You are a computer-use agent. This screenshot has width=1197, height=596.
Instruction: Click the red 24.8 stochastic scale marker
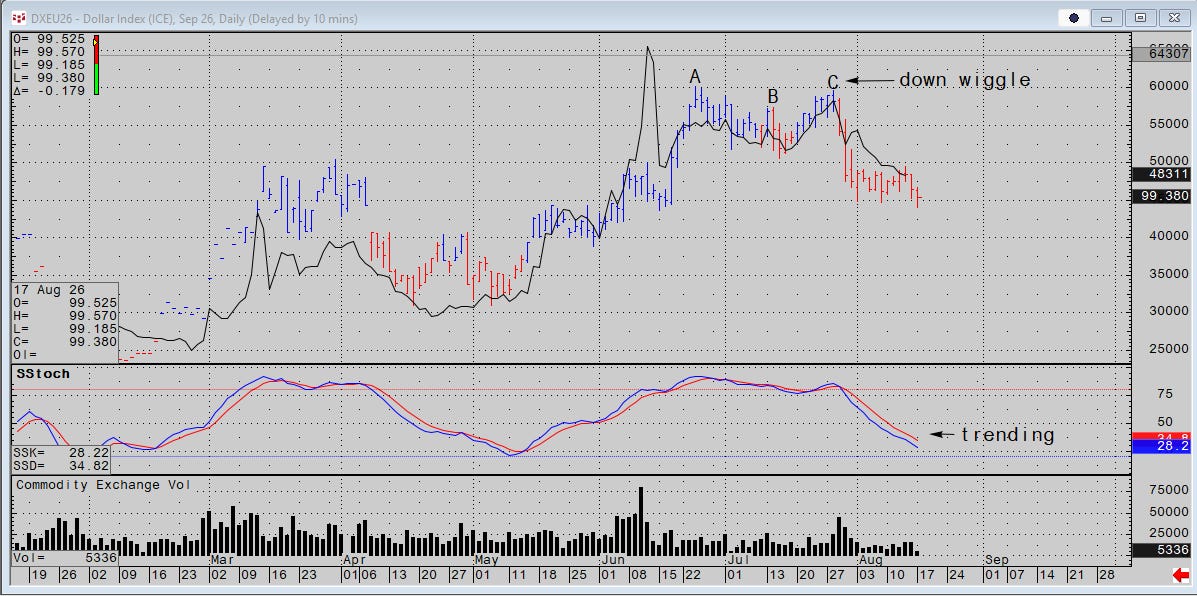coord(1161,436)
